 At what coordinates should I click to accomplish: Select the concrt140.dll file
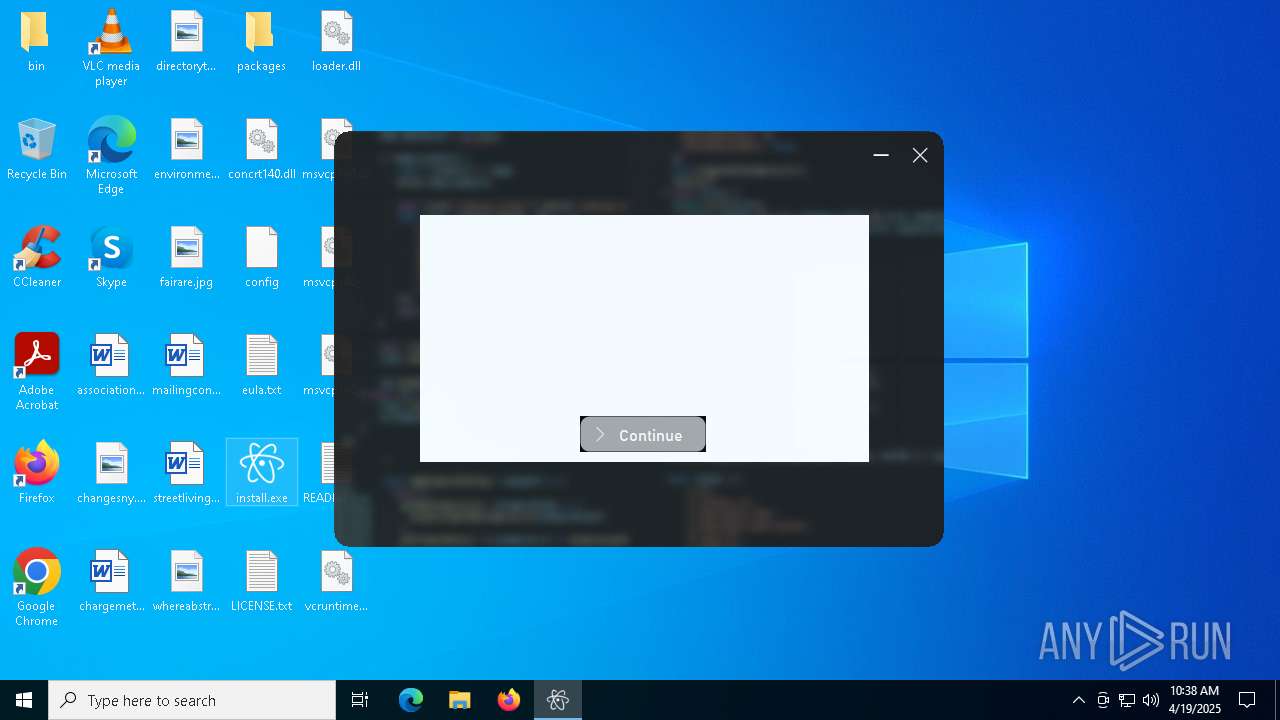point(261,150)
